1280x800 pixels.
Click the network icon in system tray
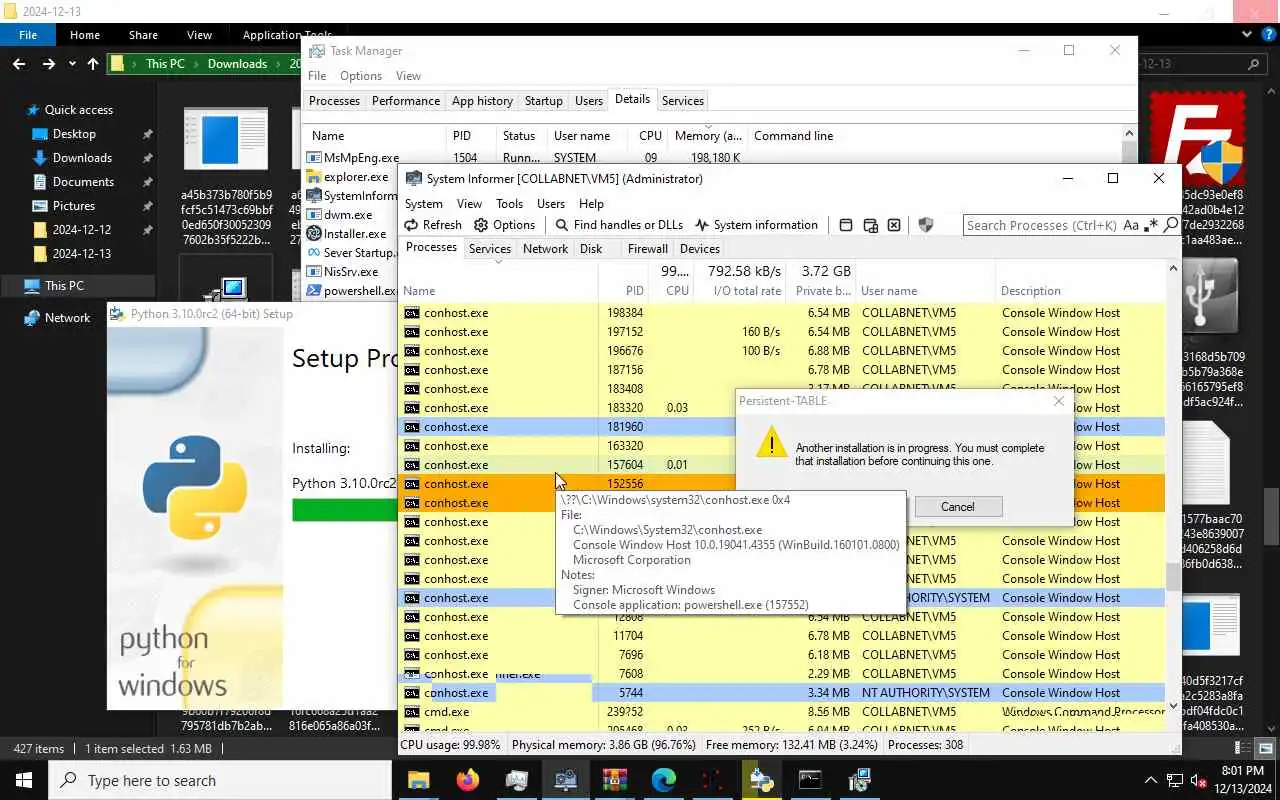pyautogui.click(x=1173, y=780)
